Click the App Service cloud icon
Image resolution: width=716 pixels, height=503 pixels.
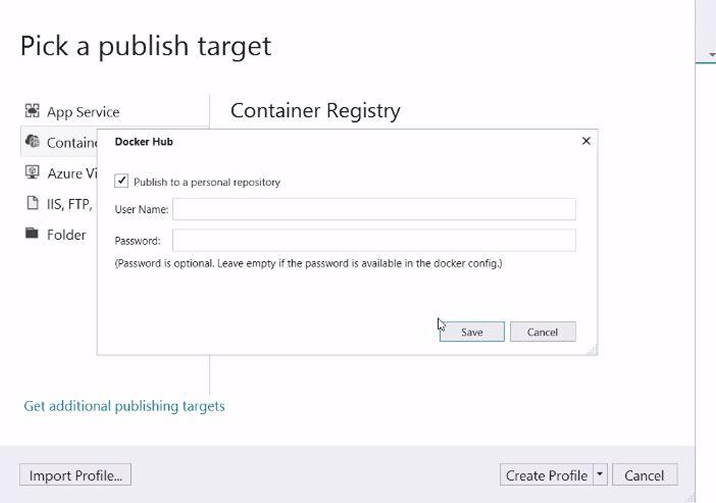(32, 111)
